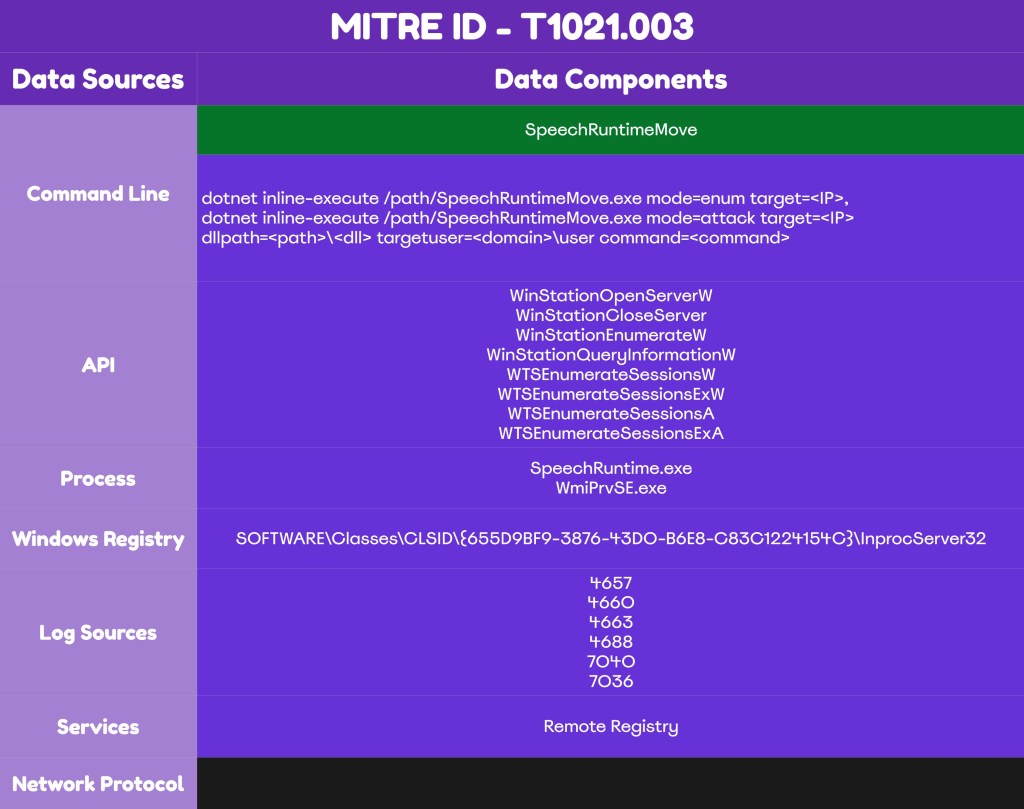Select WmiPrvSE.exe process entry
This screenshot has width=1024, height=809.
610,488
